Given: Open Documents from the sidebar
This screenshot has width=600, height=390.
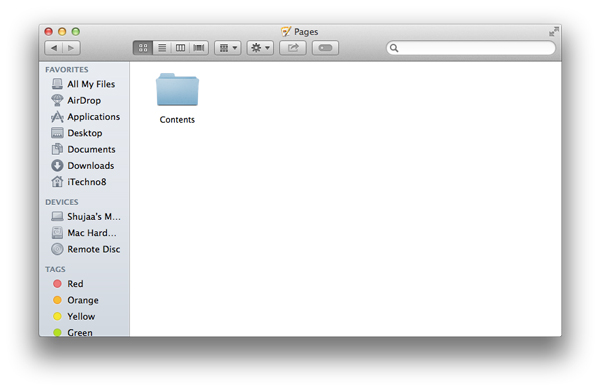Looking at the screenshot, I should click(83, 149).
